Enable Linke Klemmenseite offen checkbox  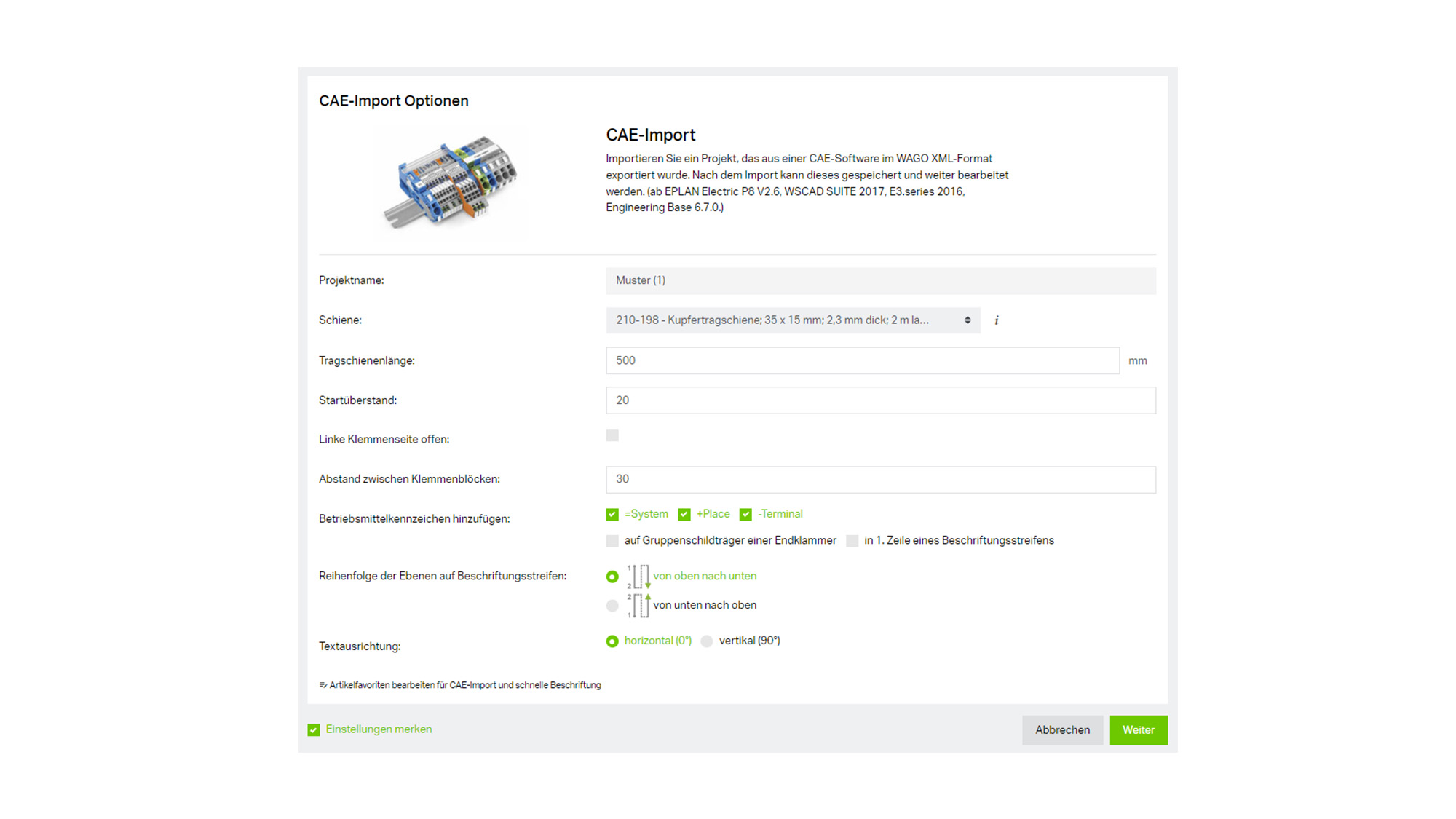click(x=612, y=435)
